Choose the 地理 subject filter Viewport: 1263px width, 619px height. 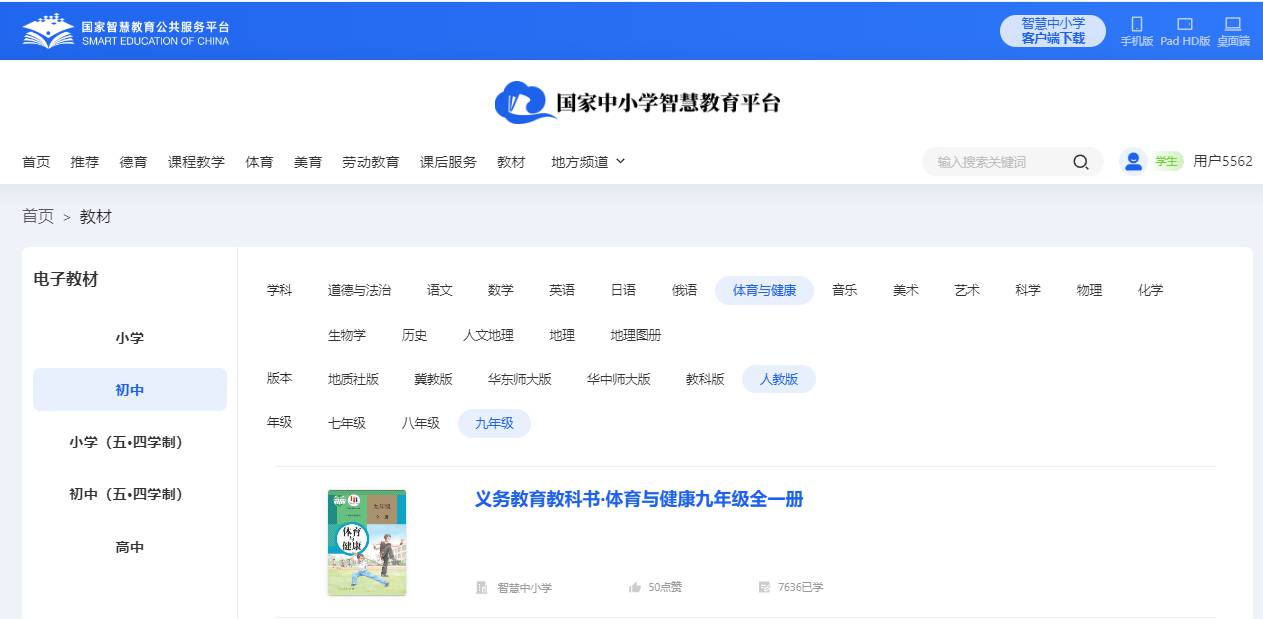click(x=562, y=335)
